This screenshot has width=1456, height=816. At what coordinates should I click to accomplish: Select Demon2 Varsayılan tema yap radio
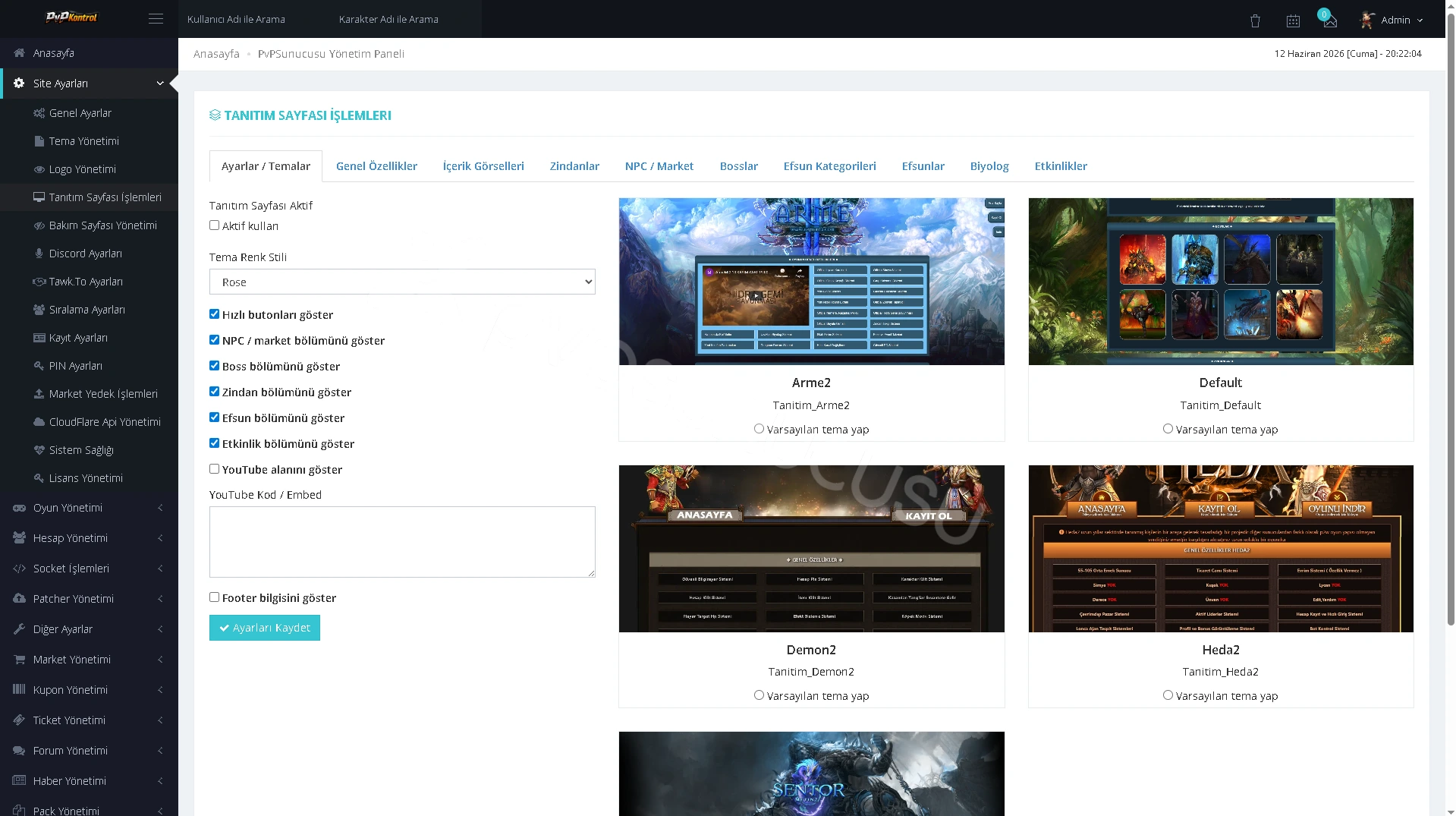click(x=759, y=695)
